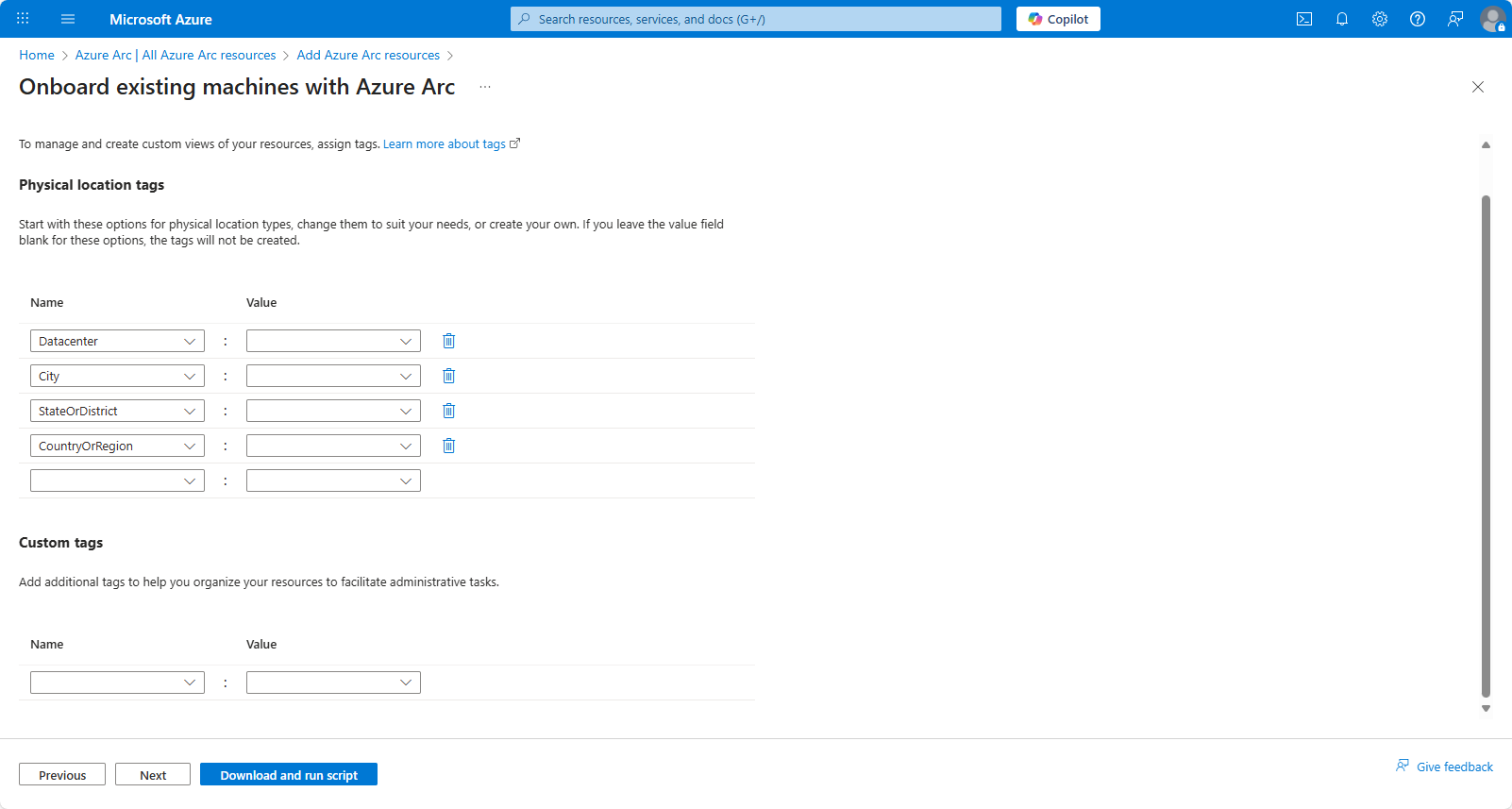Click the Previous button
1512x809 pixels.
coord(62,775)
